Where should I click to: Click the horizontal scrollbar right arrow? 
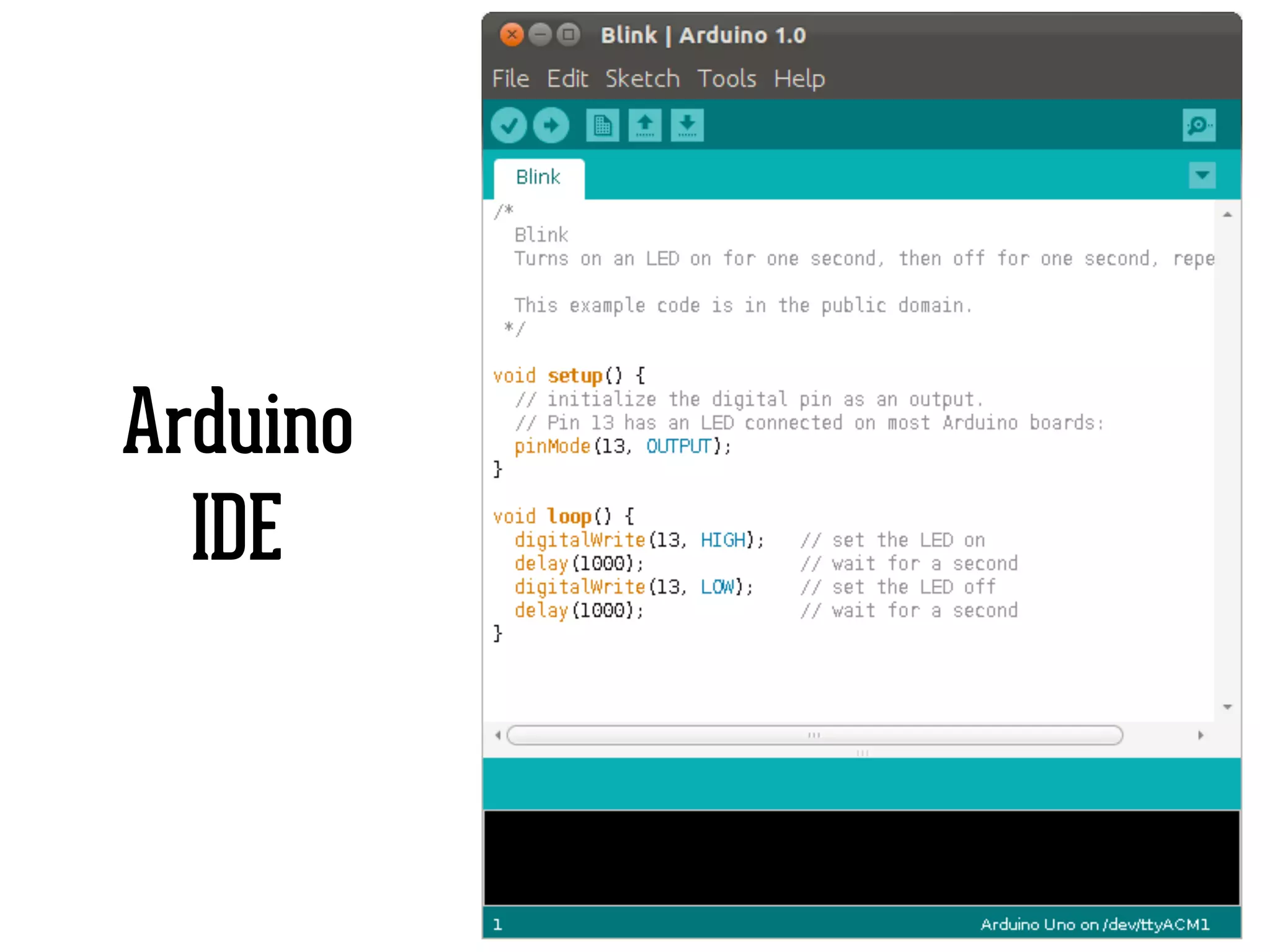point(1201,735)
